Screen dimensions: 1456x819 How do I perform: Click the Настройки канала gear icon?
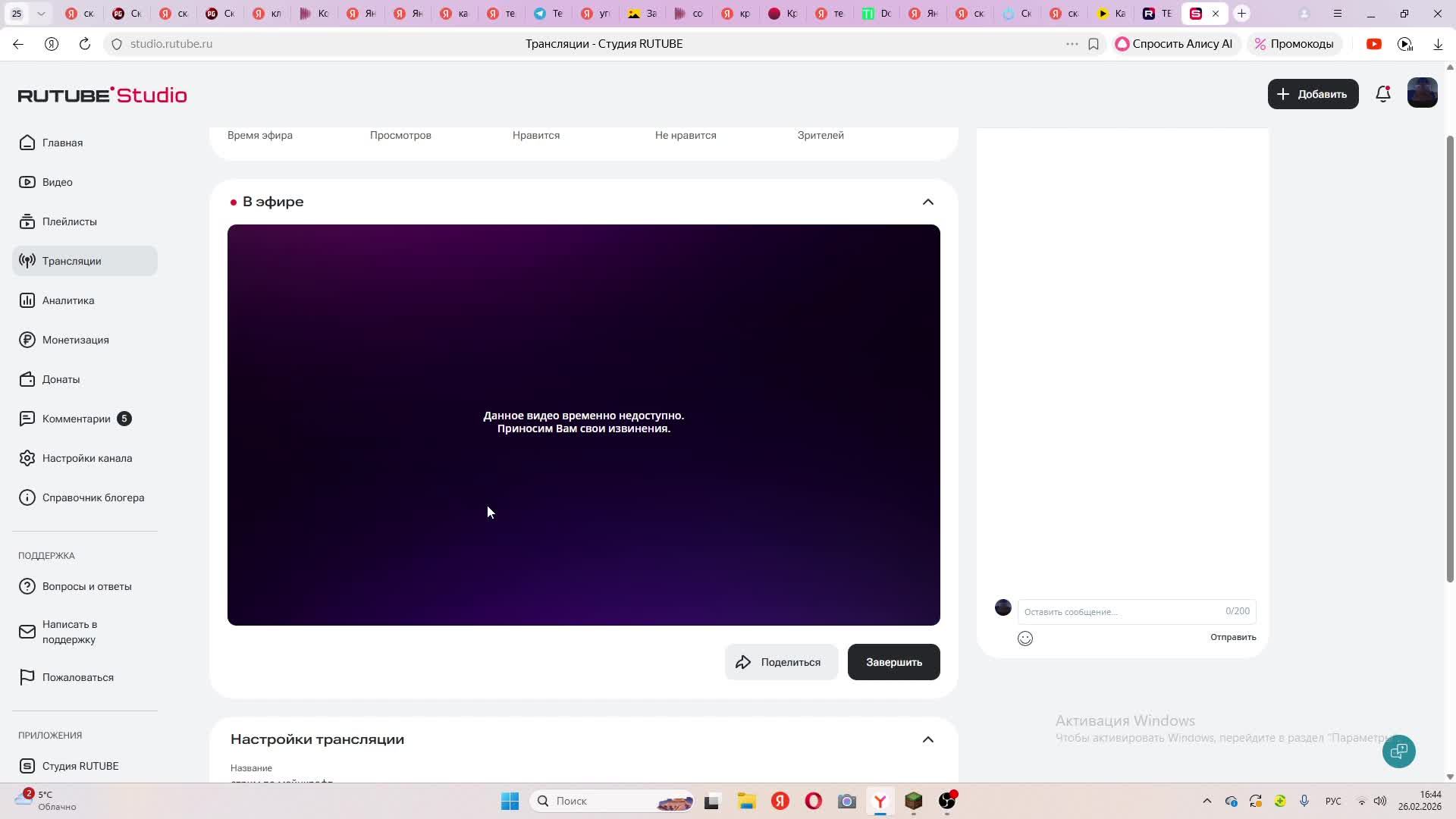point(27,458)
